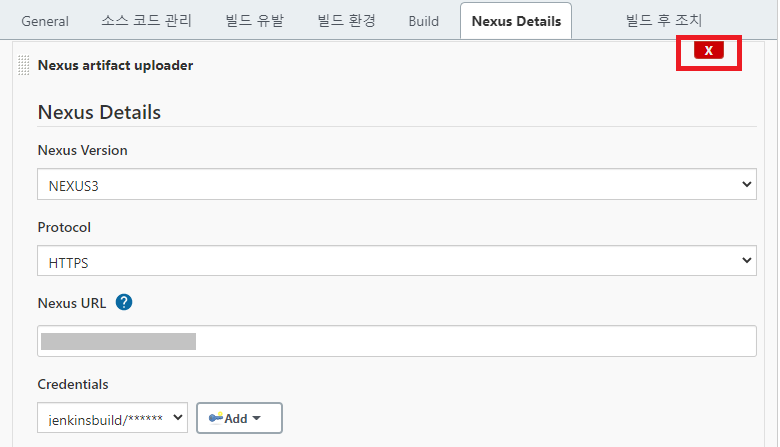Select the Nexus Details tab

[516, 21]
